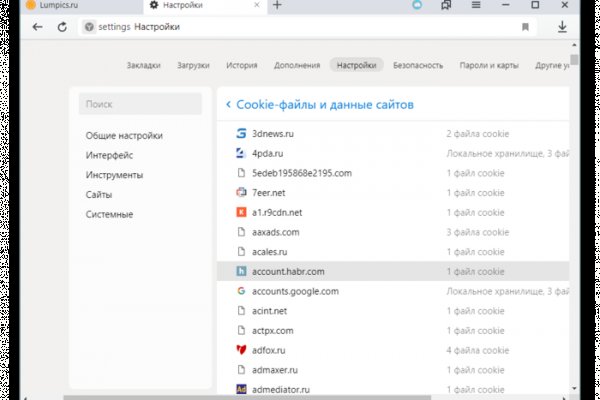Open the Безопасность section
The width and height of the screenshot is (600, 400).
point(418,65)
